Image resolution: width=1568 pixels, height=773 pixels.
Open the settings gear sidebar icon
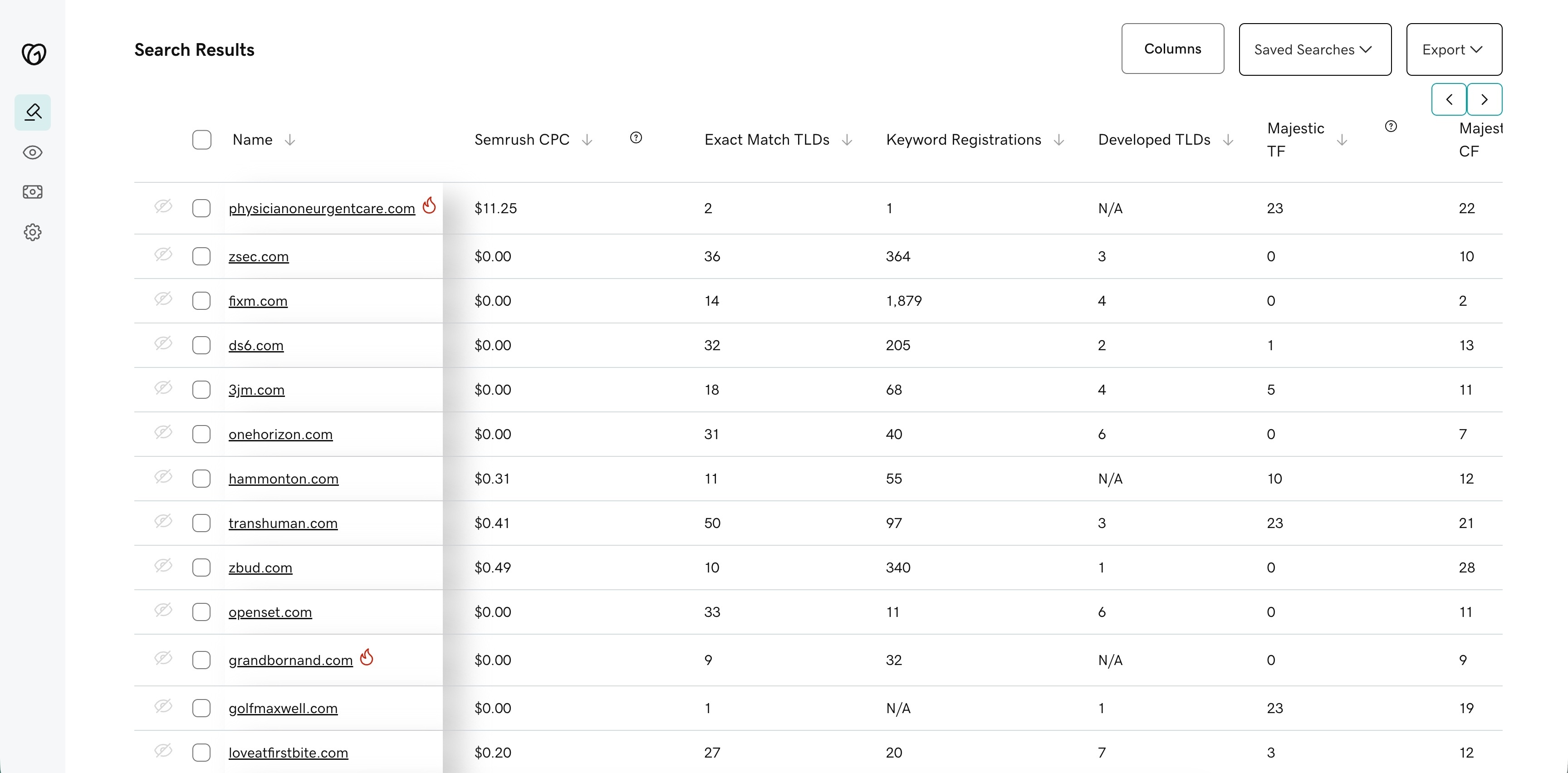[x=33, y=232]
